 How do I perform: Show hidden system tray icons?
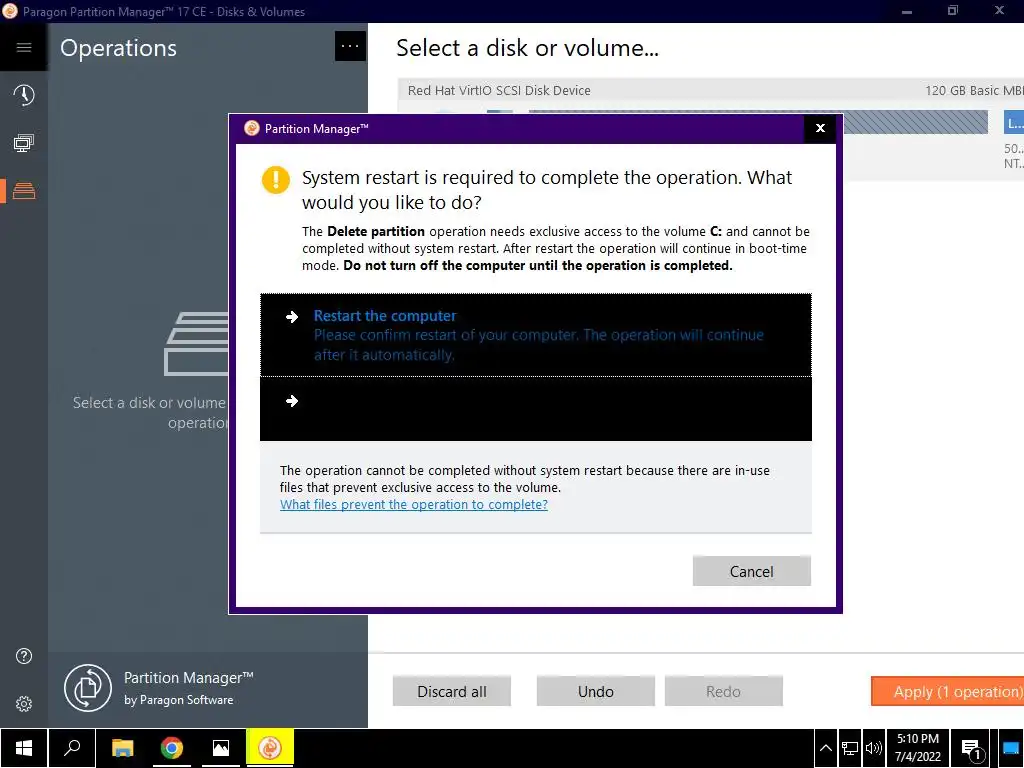click(825, 748)
